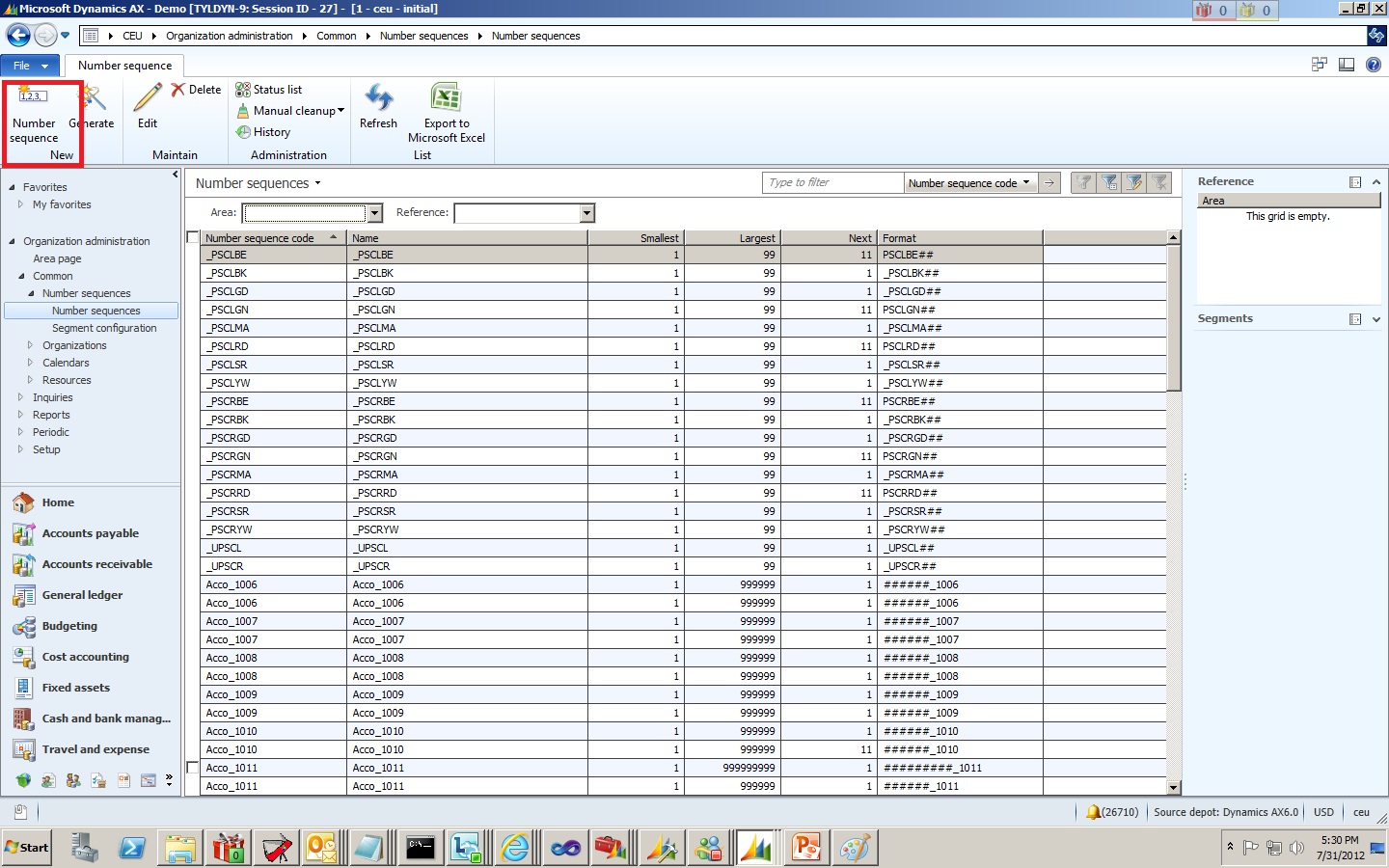Viewport: 1389px width, 868px height.
Task: Open the Edit function in Maintain group
Action: point(147,114)
